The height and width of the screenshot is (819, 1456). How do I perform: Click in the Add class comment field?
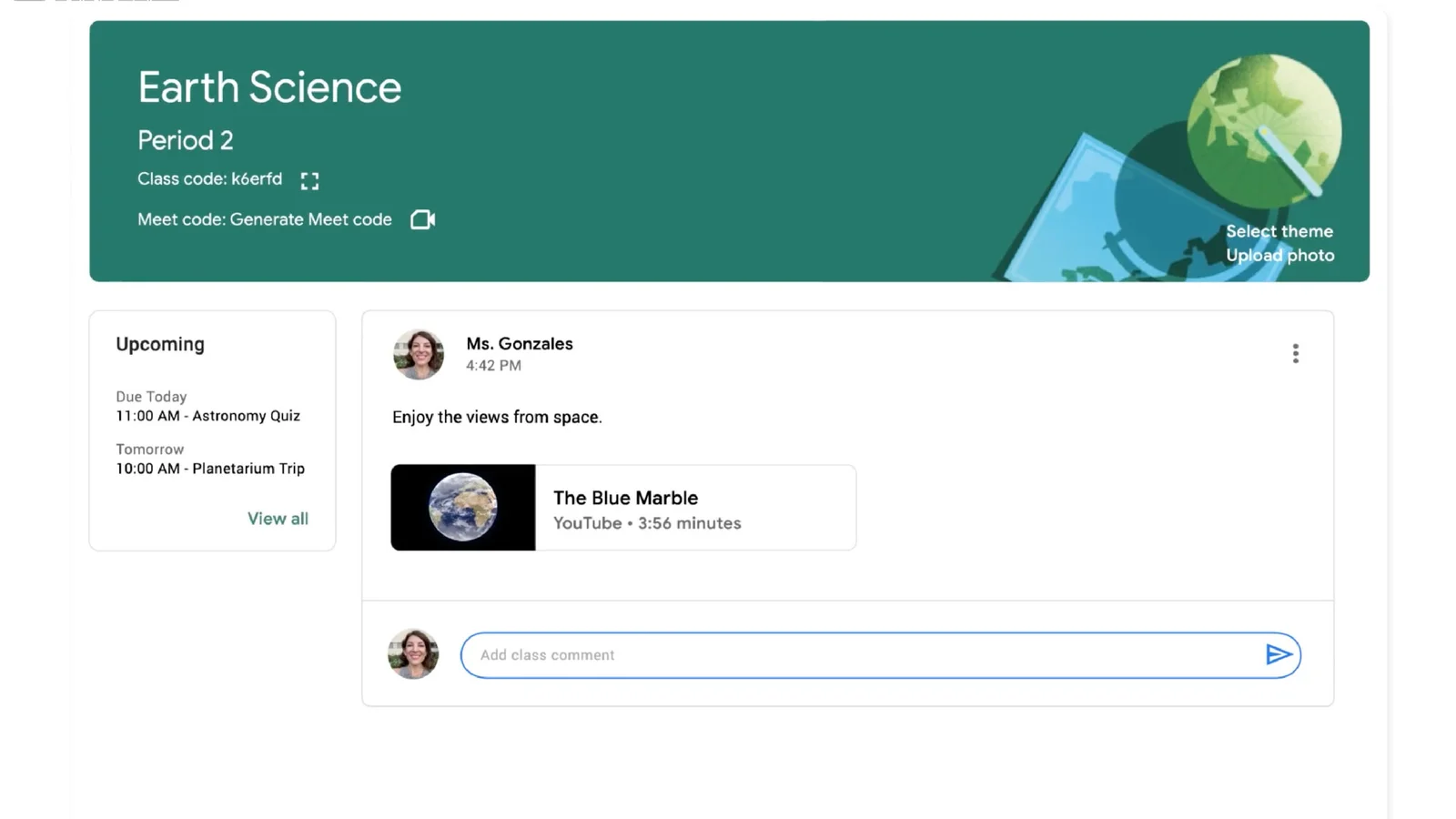pos(855,655)
